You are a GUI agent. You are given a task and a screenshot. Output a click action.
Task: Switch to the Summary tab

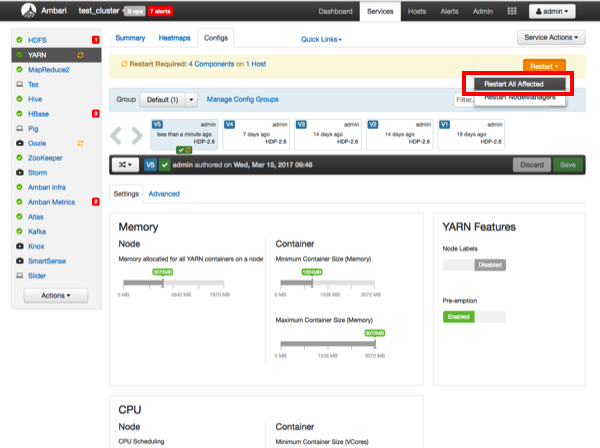click(x=130, y=38)
